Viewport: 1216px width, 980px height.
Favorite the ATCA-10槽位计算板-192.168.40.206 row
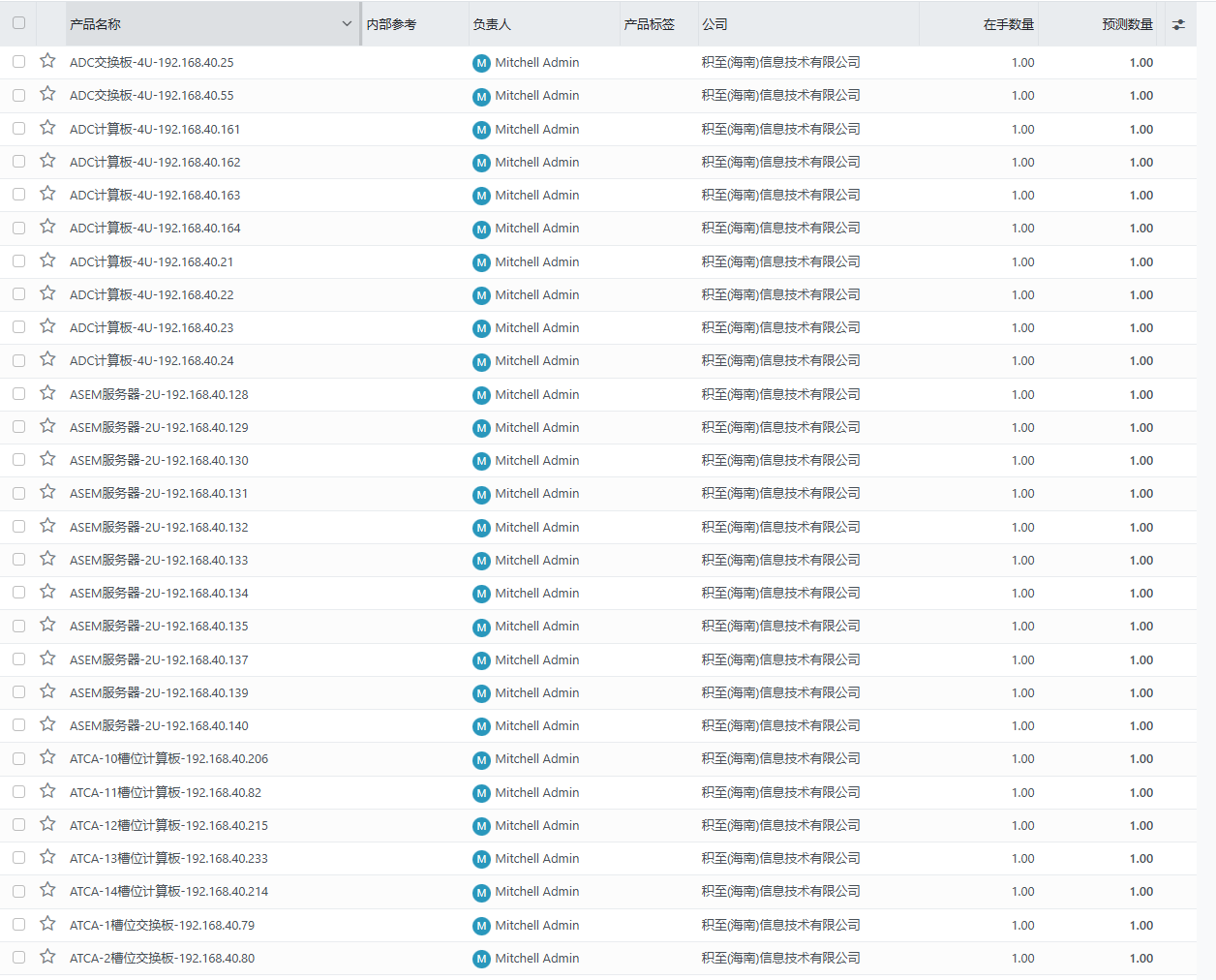[47, 757]
